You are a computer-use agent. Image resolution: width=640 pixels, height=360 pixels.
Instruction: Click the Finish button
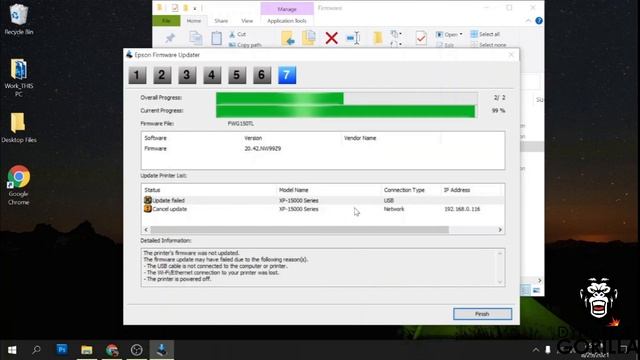tap(482, 314)
